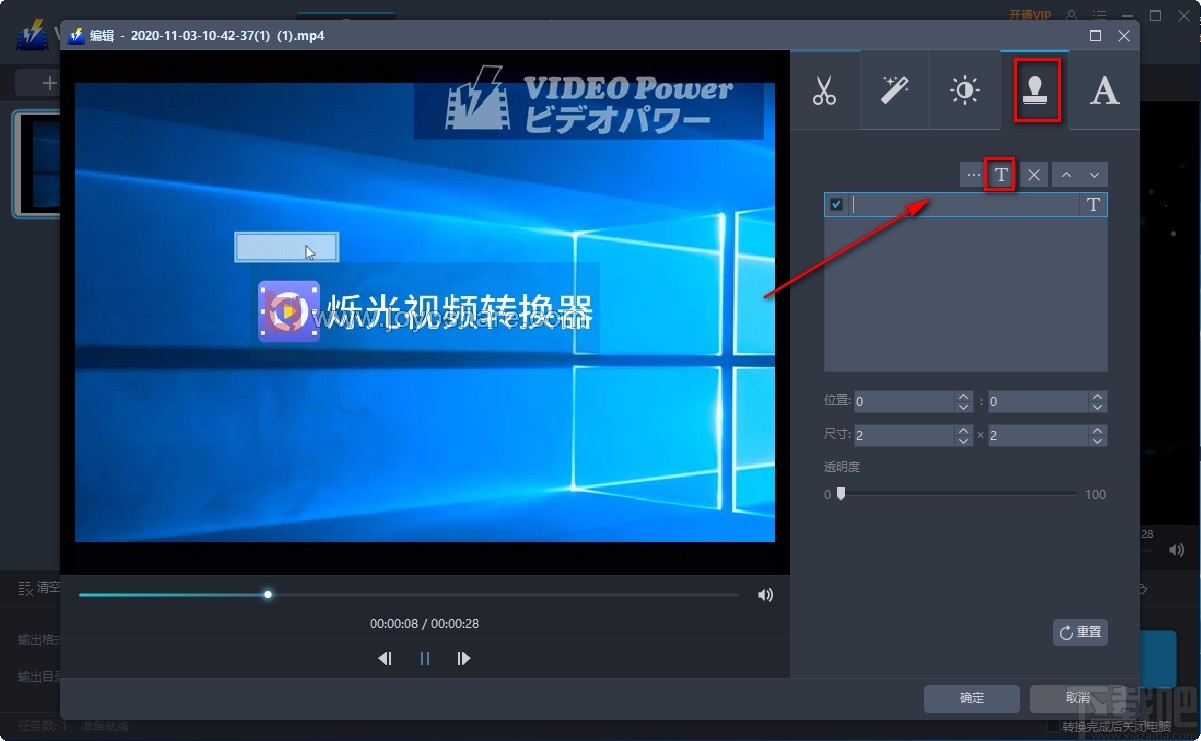1201x741 pixels.
Task: Add a text watermark using the T icon
Action: click(x=1000, y=174)
